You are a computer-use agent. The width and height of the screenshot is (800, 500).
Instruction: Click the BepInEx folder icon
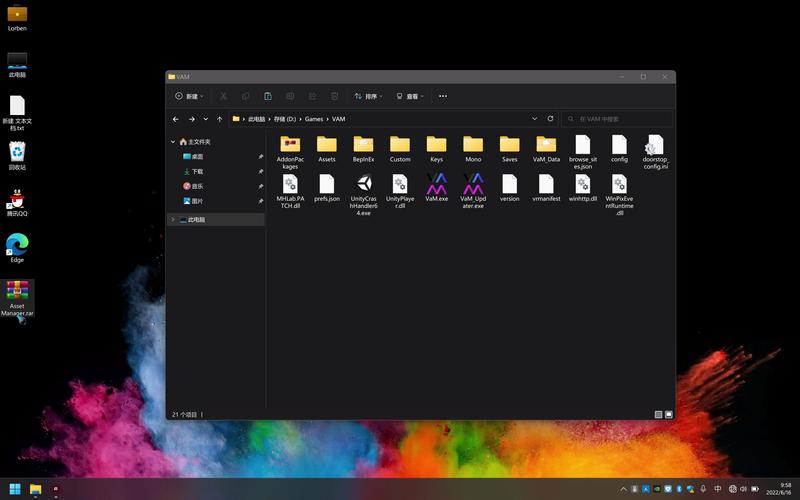tap(363, 145)
